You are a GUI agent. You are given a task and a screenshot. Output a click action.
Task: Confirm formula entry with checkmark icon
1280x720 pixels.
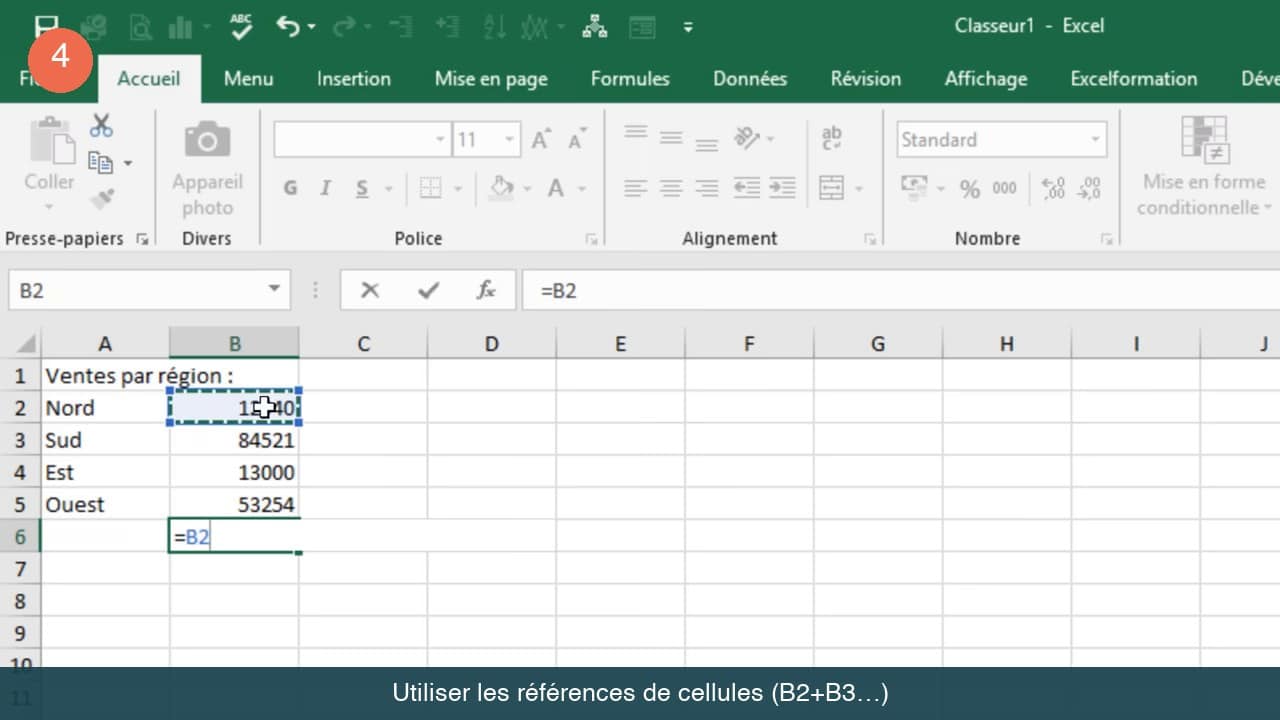click(429, 290)
